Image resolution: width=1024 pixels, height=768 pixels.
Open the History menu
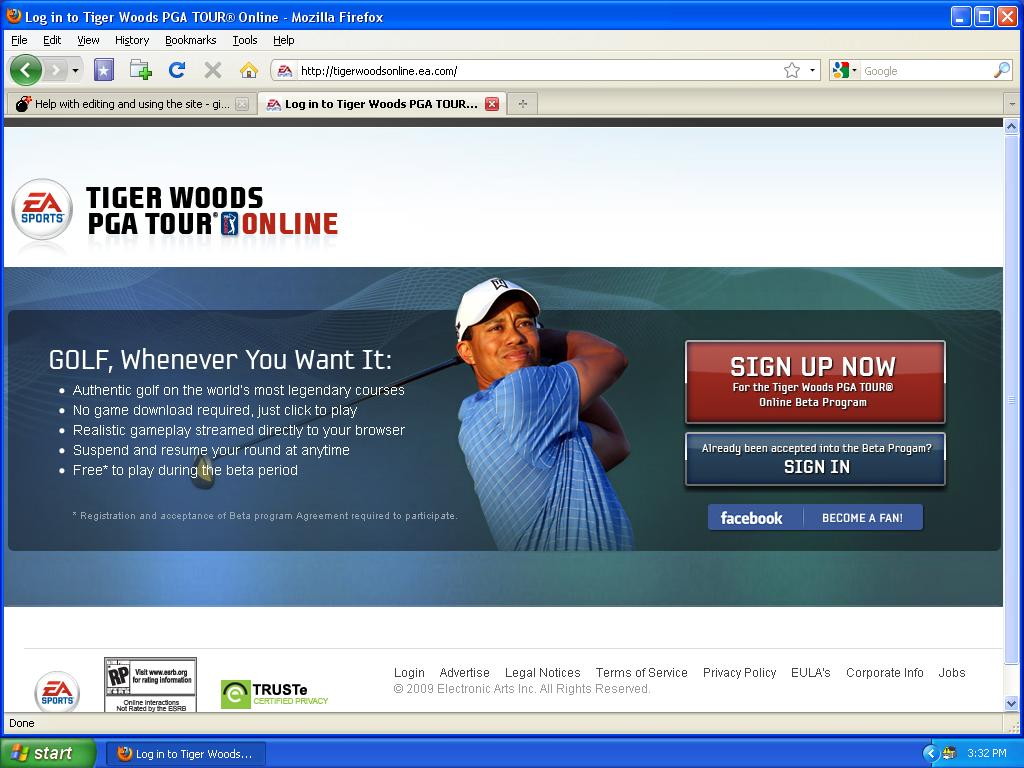coord(132,40)
